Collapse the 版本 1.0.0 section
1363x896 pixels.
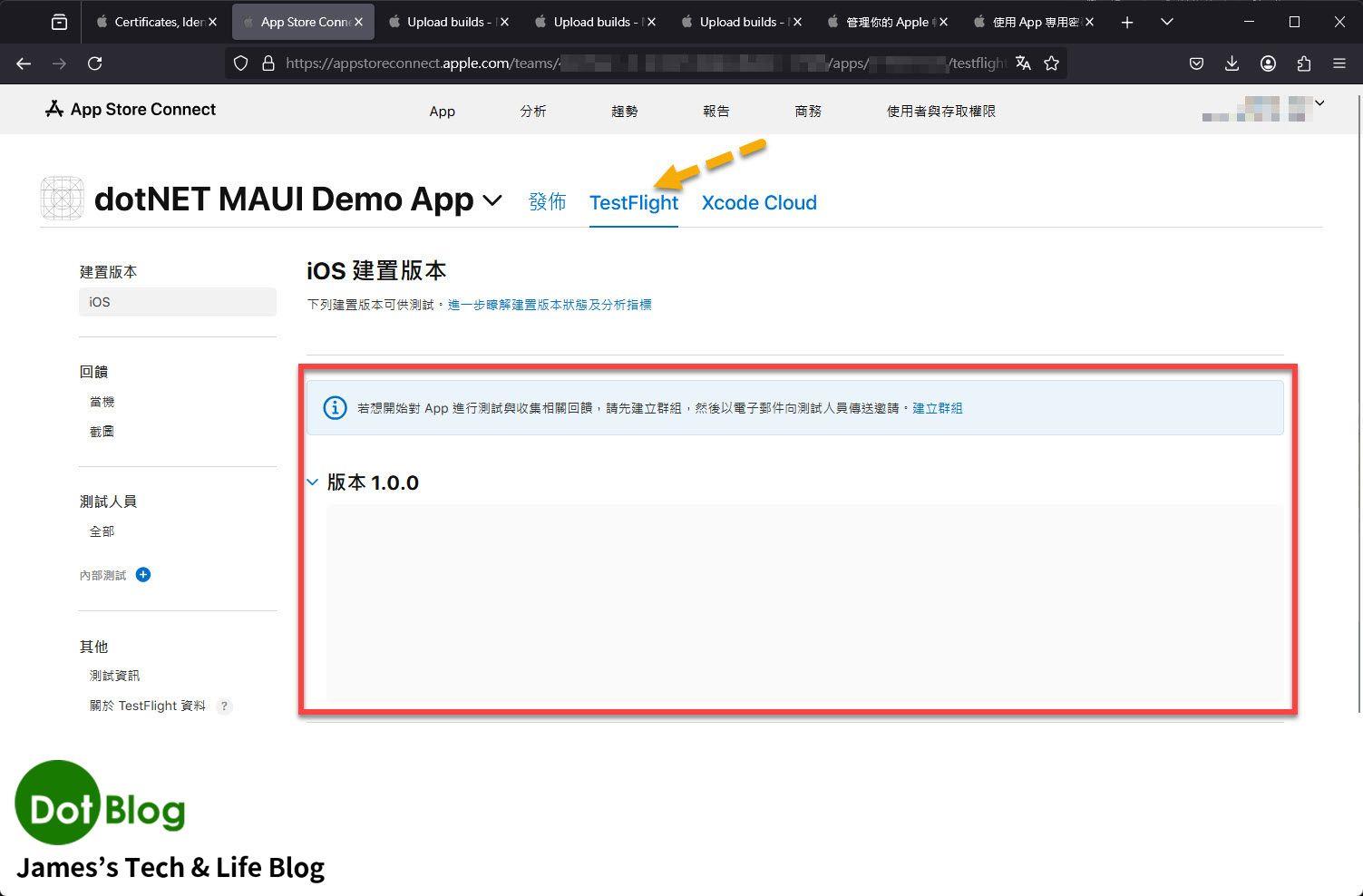click(313, 482)
